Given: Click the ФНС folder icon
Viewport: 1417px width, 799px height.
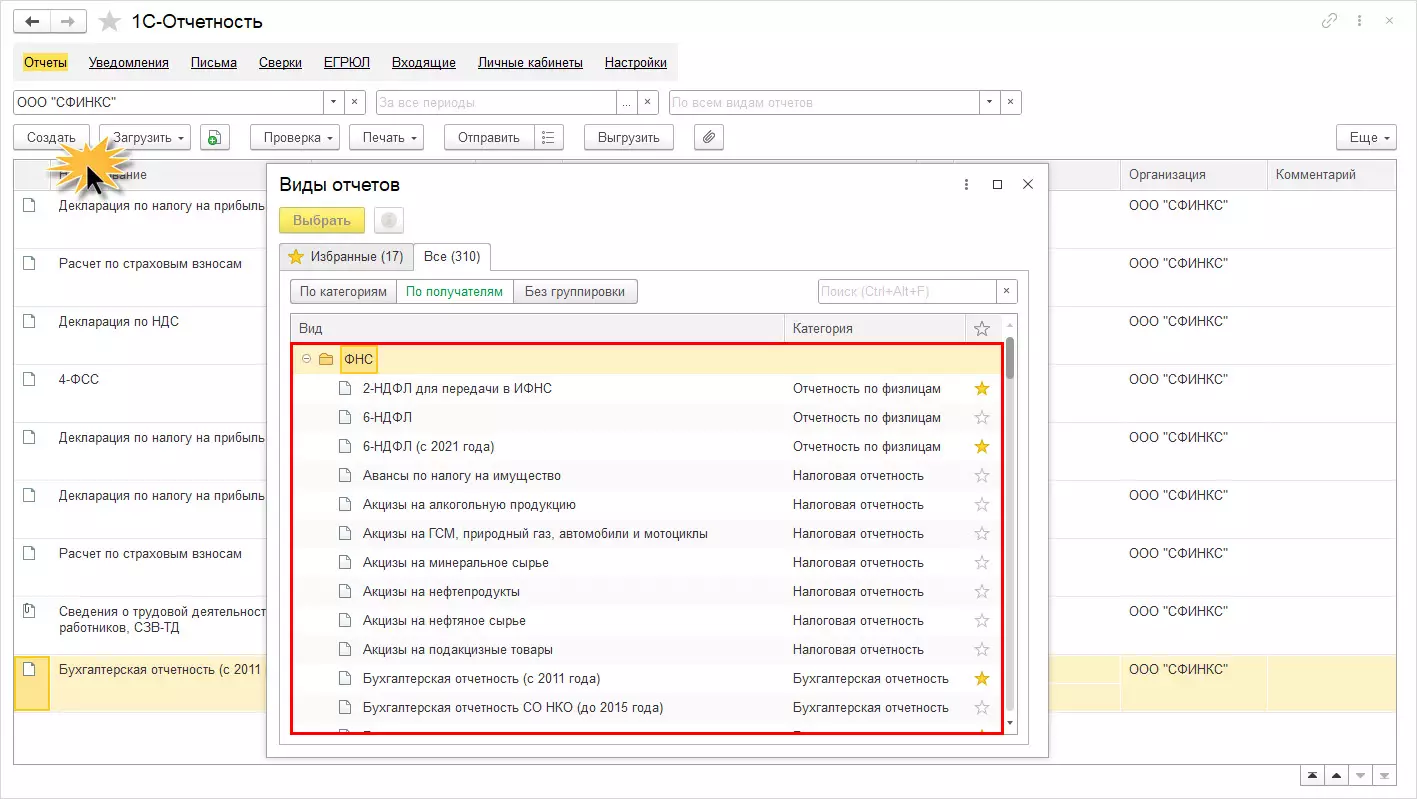Looking at the screenshot, I should pos(325,359).
